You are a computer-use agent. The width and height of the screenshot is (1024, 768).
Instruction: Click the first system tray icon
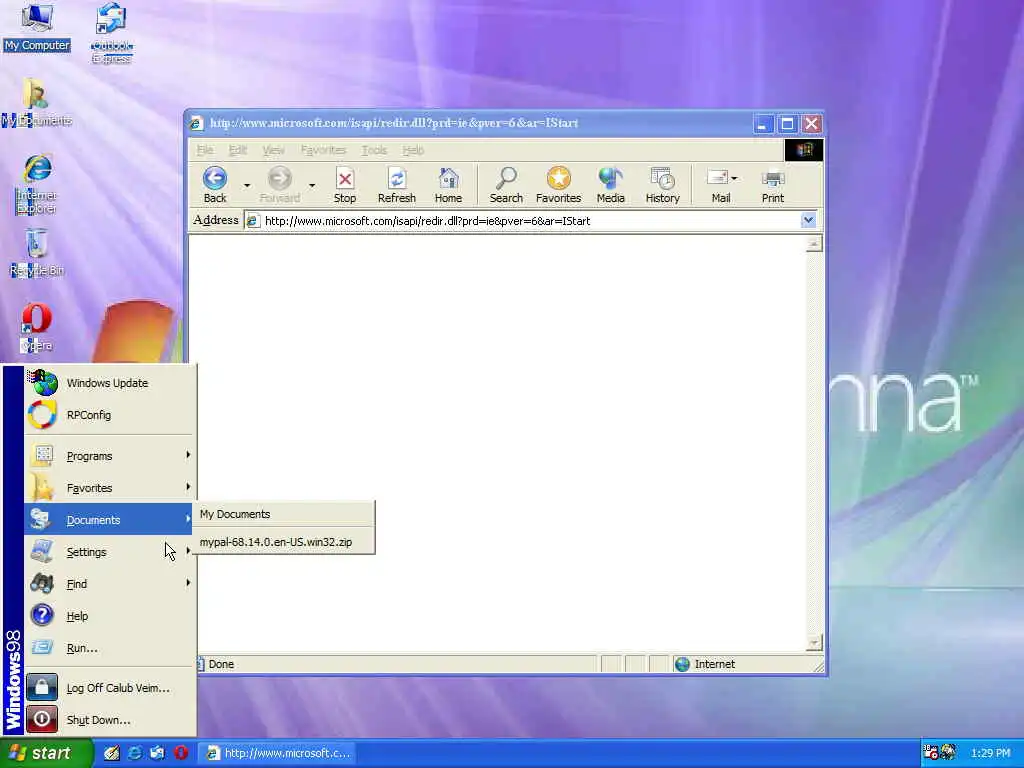pyautogui.click(x=931, y=753)
